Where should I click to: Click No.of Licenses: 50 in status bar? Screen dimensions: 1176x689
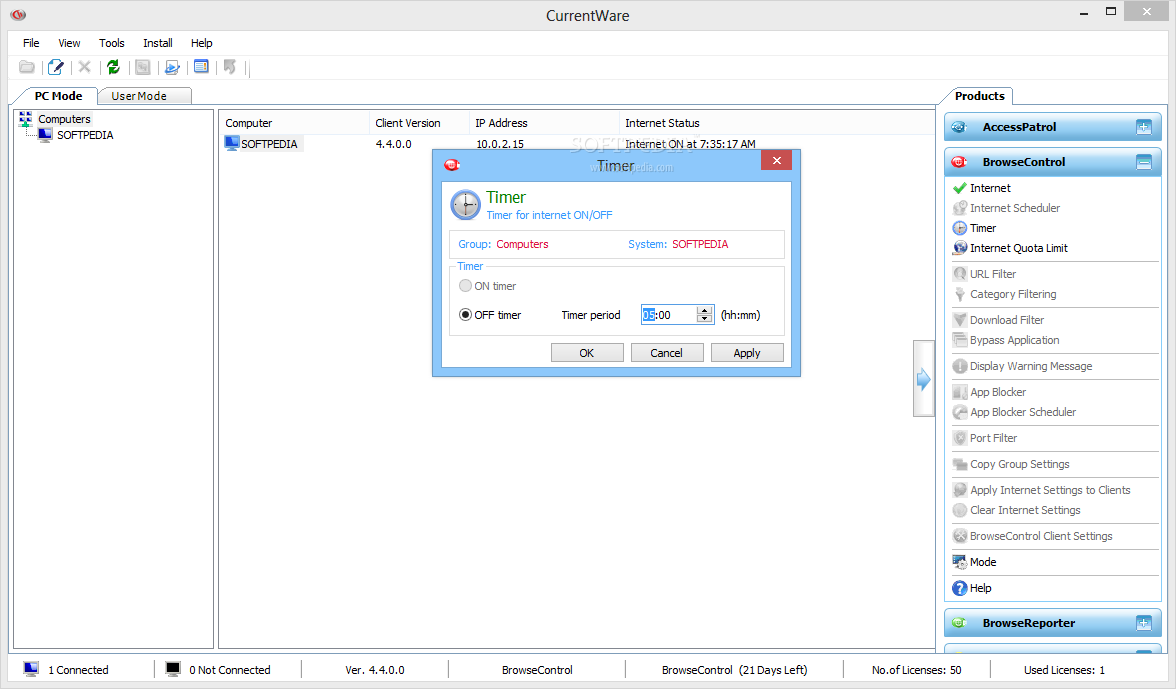[916, 670]
